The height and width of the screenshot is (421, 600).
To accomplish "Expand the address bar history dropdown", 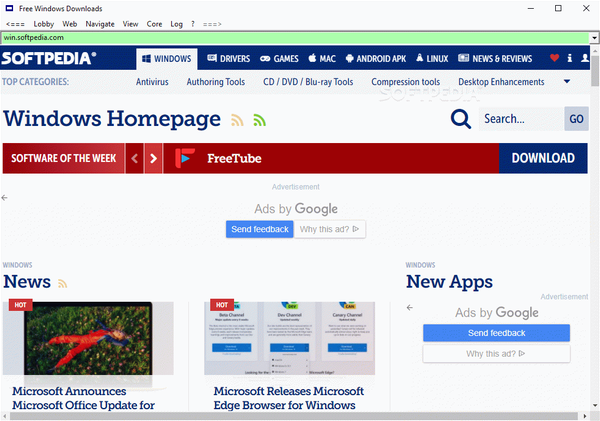I will [594, 38].
